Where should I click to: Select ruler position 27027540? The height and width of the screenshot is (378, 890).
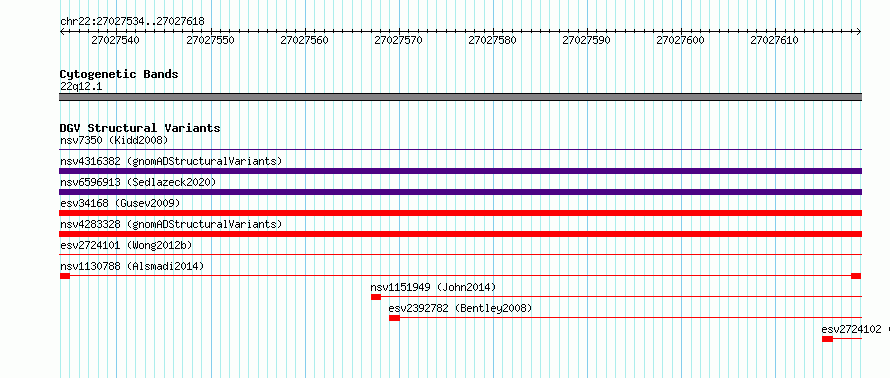[115, 40]
